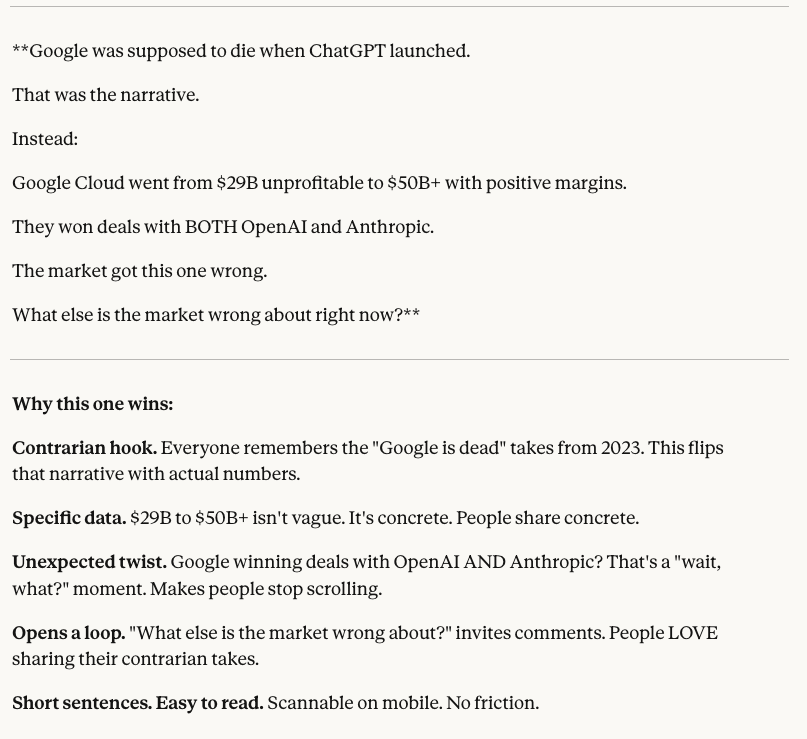Screen dimensions: 807x739
Task: Click the bold 'Opens a loop.' label
Action: pyautogui.click(x=68, y=634)
